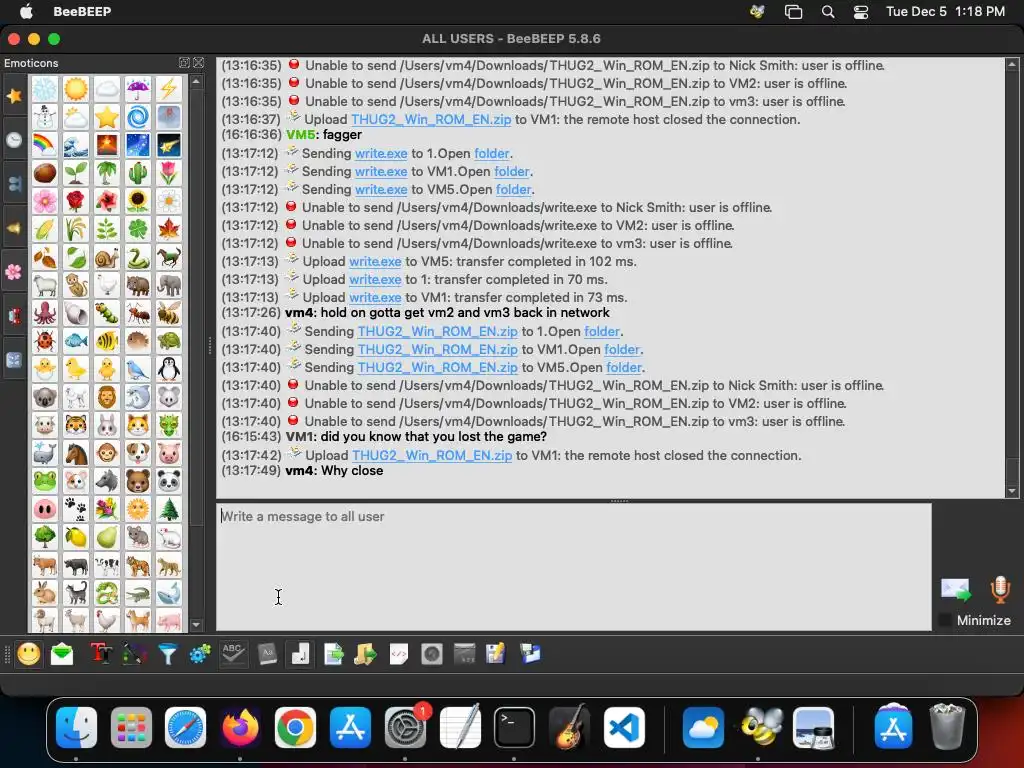Click emoticon list scroll up arrow
The image size is (1024, 768).
(196, 82)
